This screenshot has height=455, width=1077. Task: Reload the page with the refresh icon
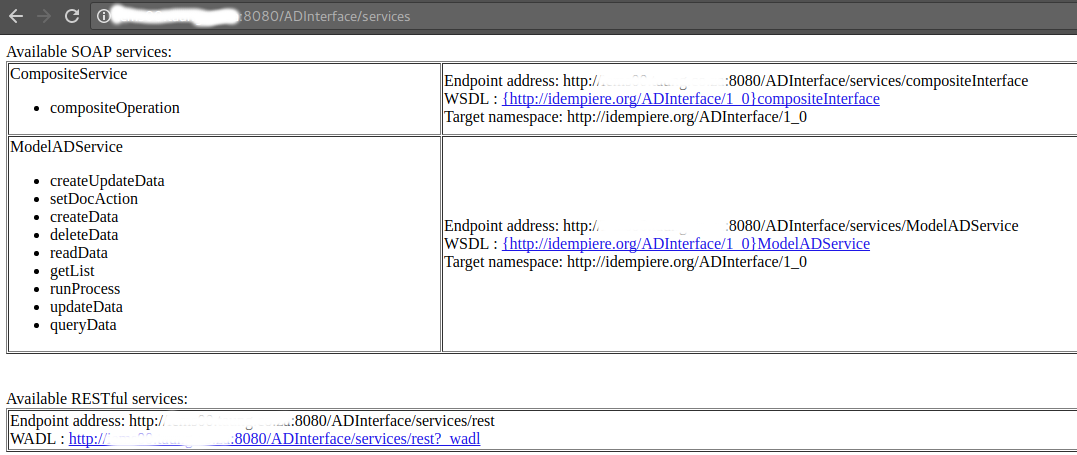pyautogui.click(x=71, y=16)
